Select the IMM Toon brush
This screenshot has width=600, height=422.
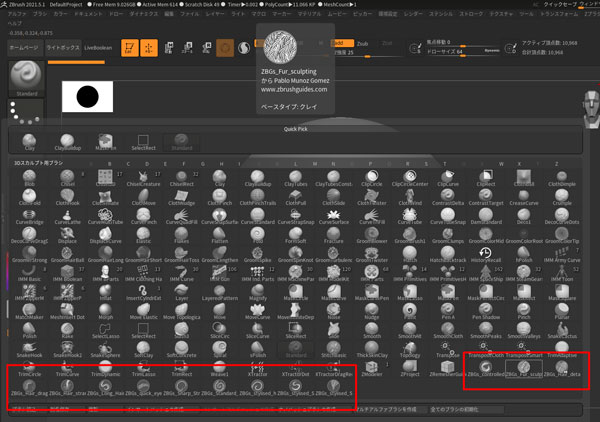pyautogui.click(x=562, y=274)
